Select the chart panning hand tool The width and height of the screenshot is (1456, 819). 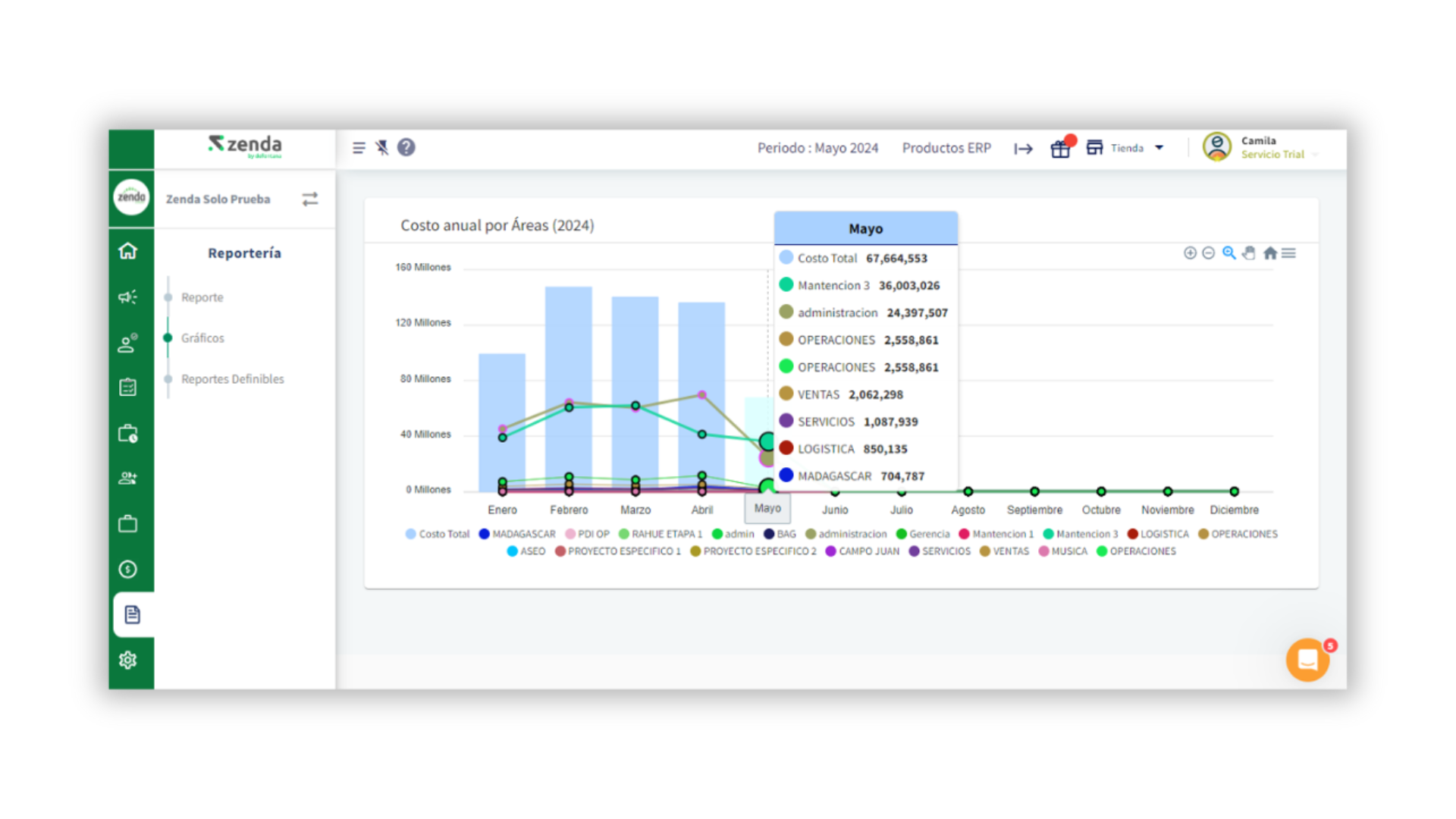[x=1249, y=253]
